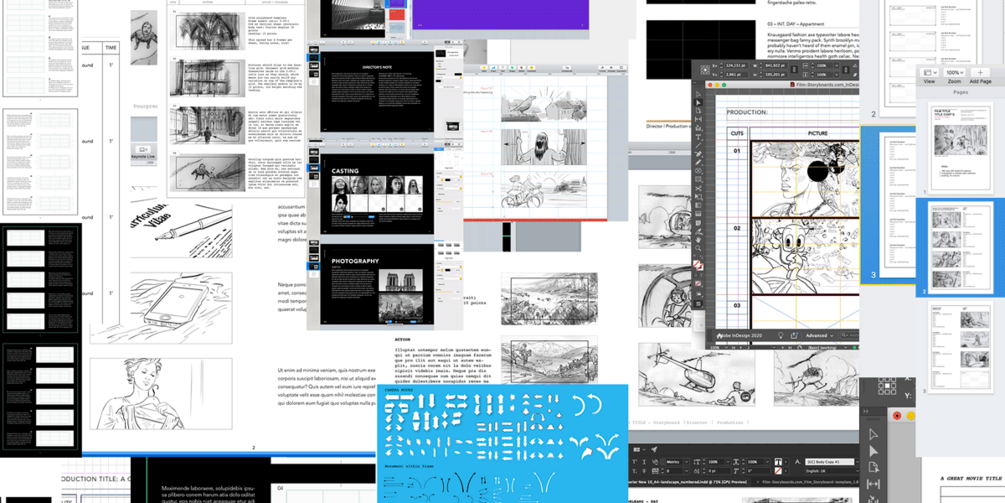Click the Add Page button
The image size is (1005, 503).
point(980,73)
